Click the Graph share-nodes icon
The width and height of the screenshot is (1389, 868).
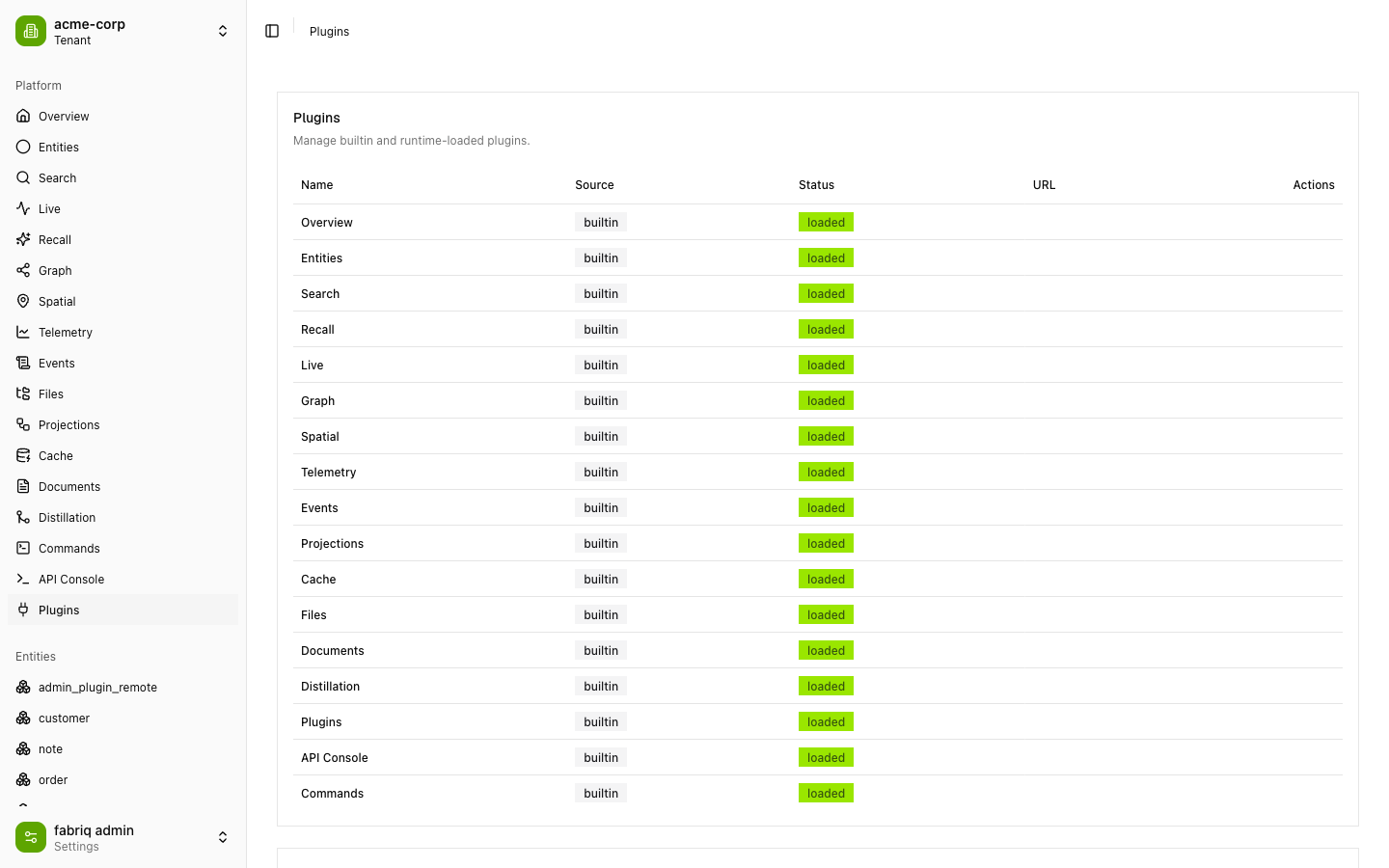click(x=23, y=270)
